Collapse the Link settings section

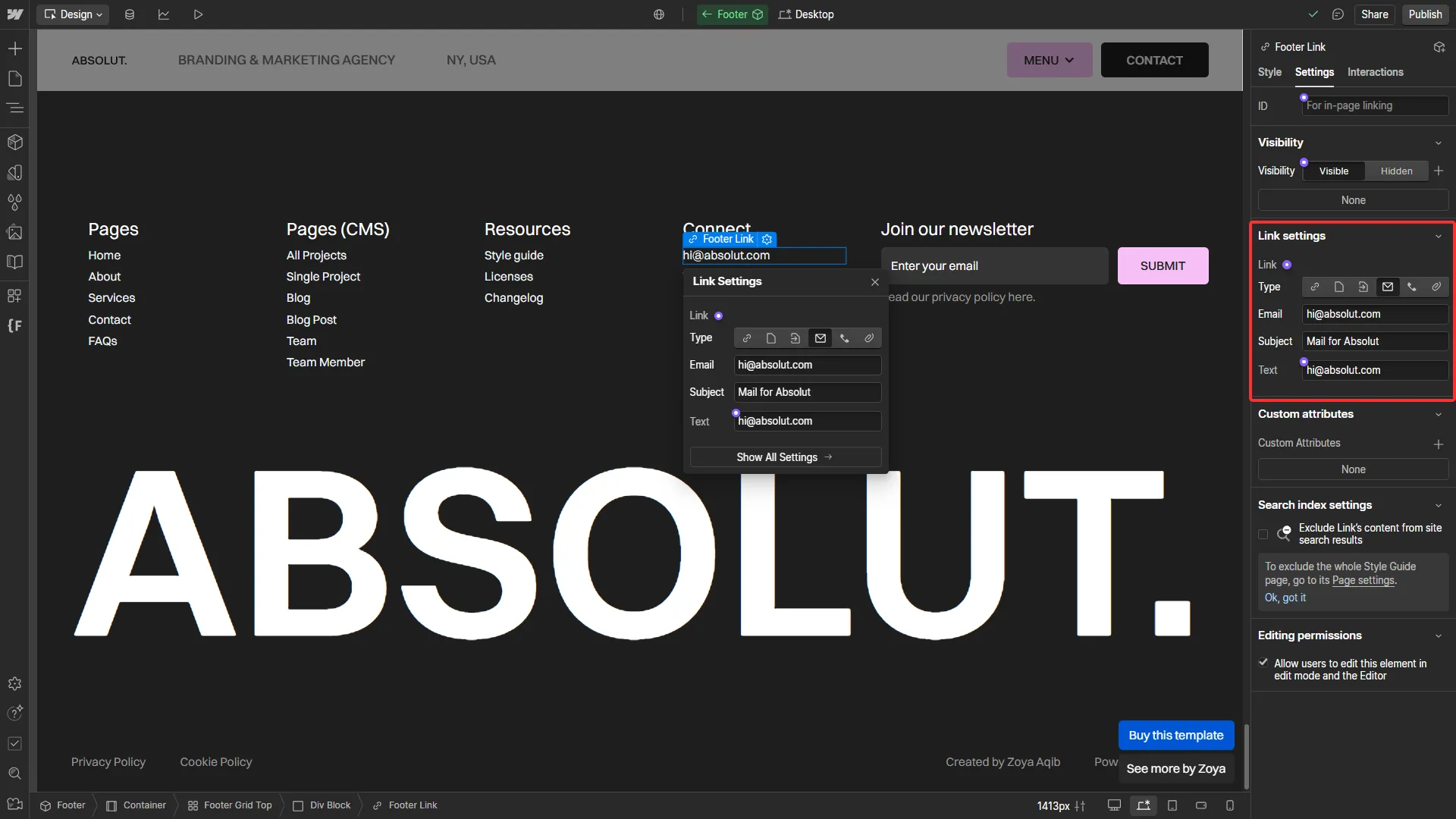[1438, 237]
